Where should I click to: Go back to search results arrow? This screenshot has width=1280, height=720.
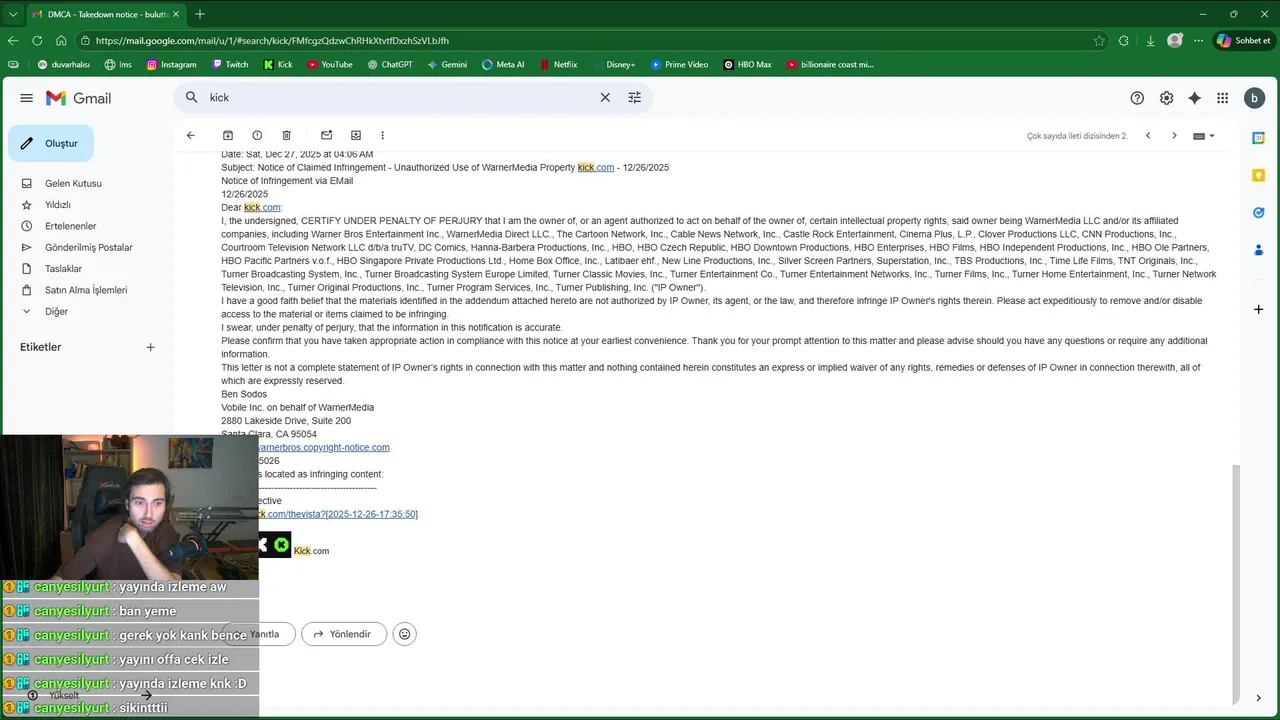point(190,135)
